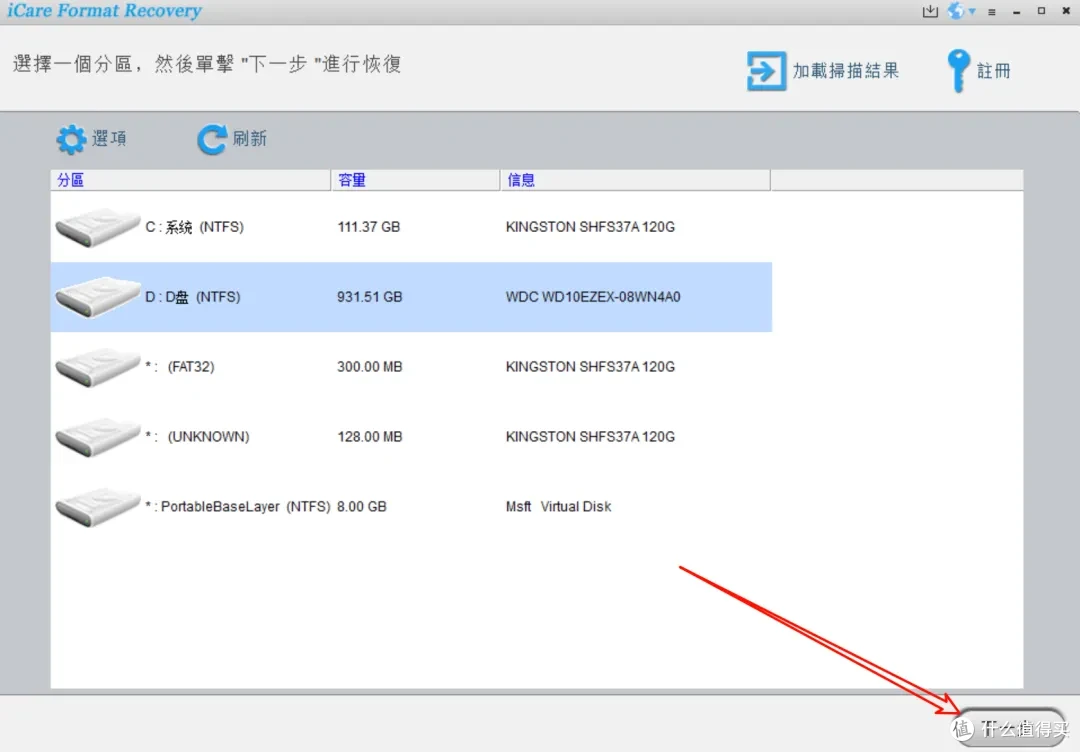Click the 8.00 GB capacity value
The height and width of the screenshot is (752, 1080).
point(362,507)
